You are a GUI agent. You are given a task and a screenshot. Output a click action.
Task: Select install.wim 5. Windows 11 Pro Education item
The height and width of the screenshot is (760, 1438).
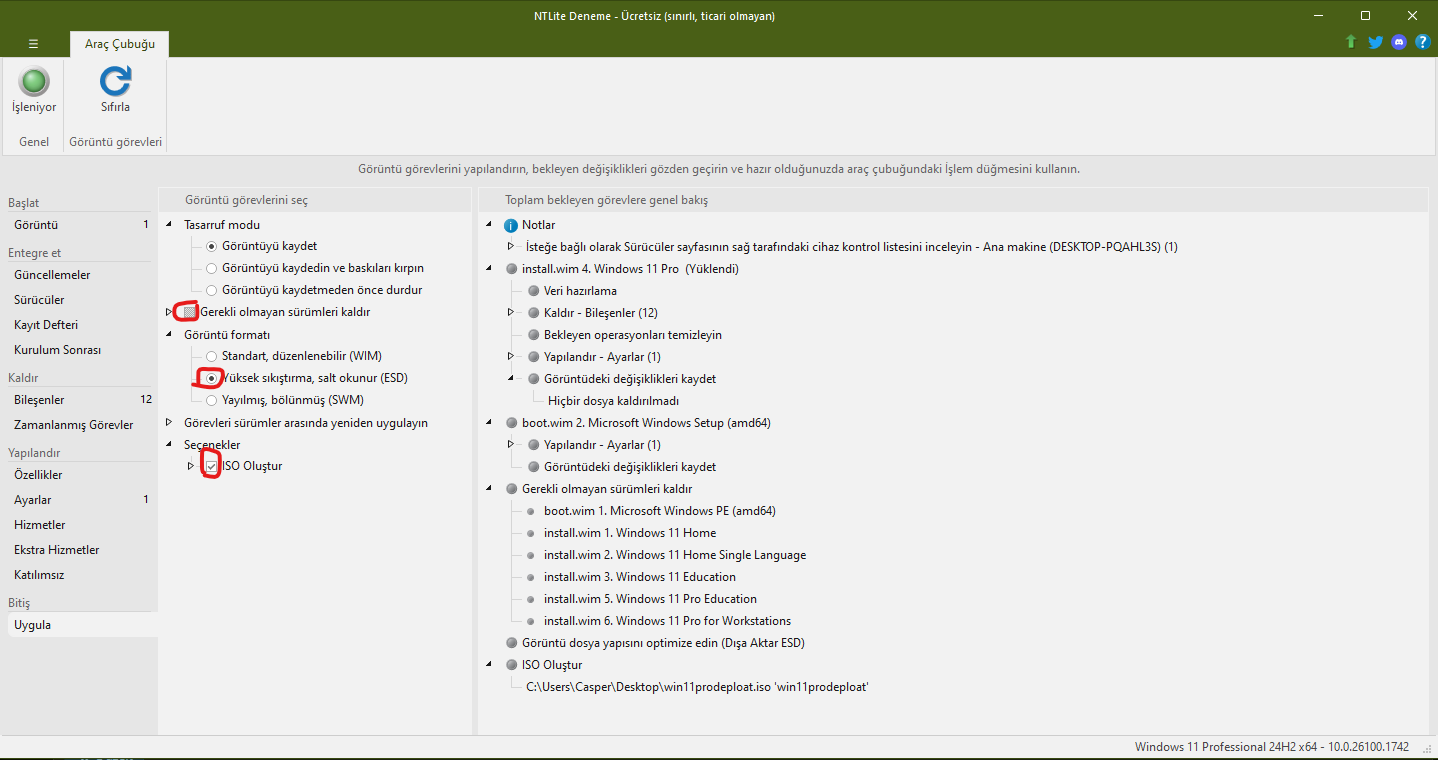coord(650,599)
